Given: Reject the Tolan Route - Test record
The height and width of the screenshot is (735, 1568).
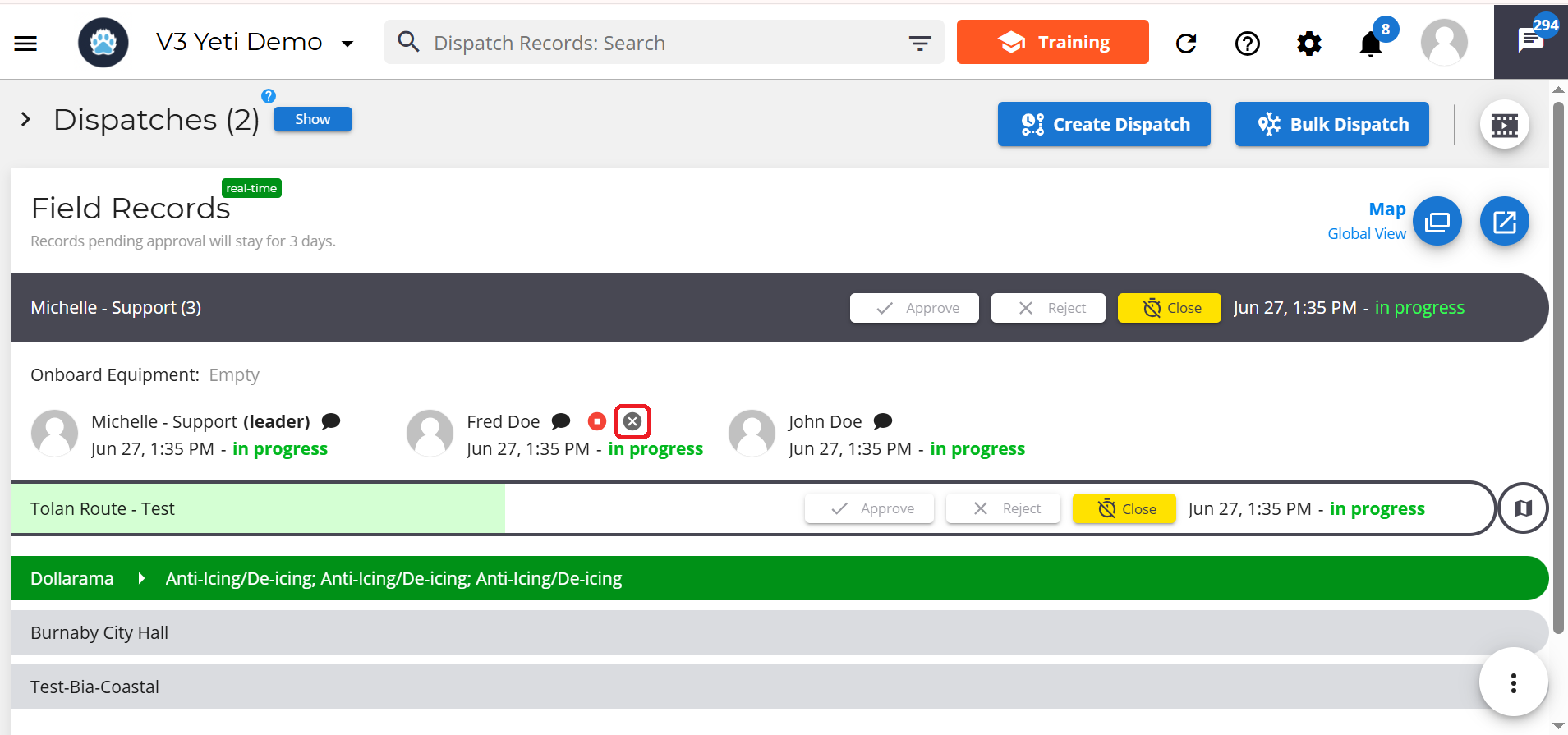Looking at the screenshot, I should (x=1003, y=508).
